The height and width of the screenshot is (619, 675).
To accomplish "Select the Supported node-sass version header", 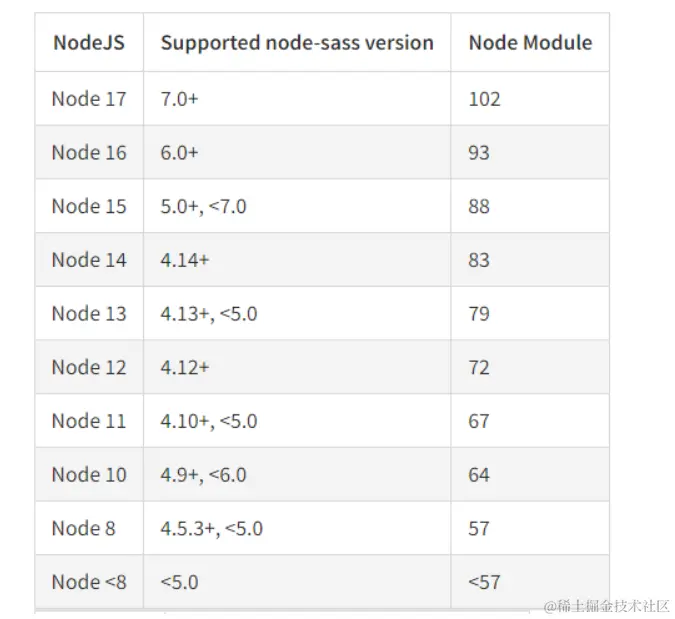I will click(x=297, y=43).
